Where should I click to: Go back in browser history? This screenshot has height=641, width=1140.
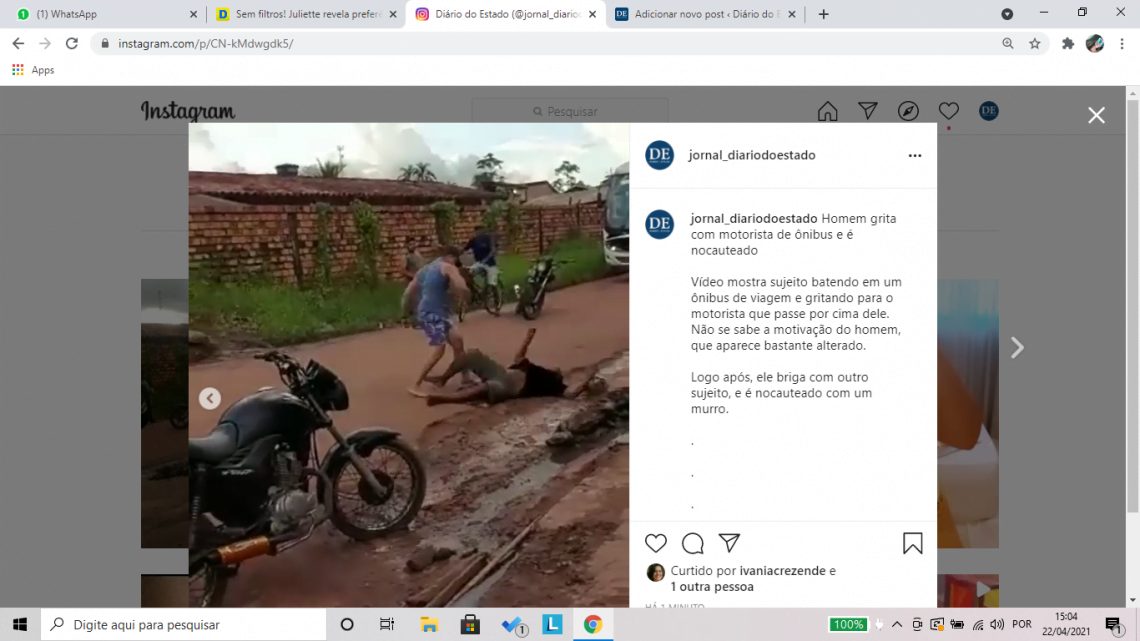tap(18, 44)
